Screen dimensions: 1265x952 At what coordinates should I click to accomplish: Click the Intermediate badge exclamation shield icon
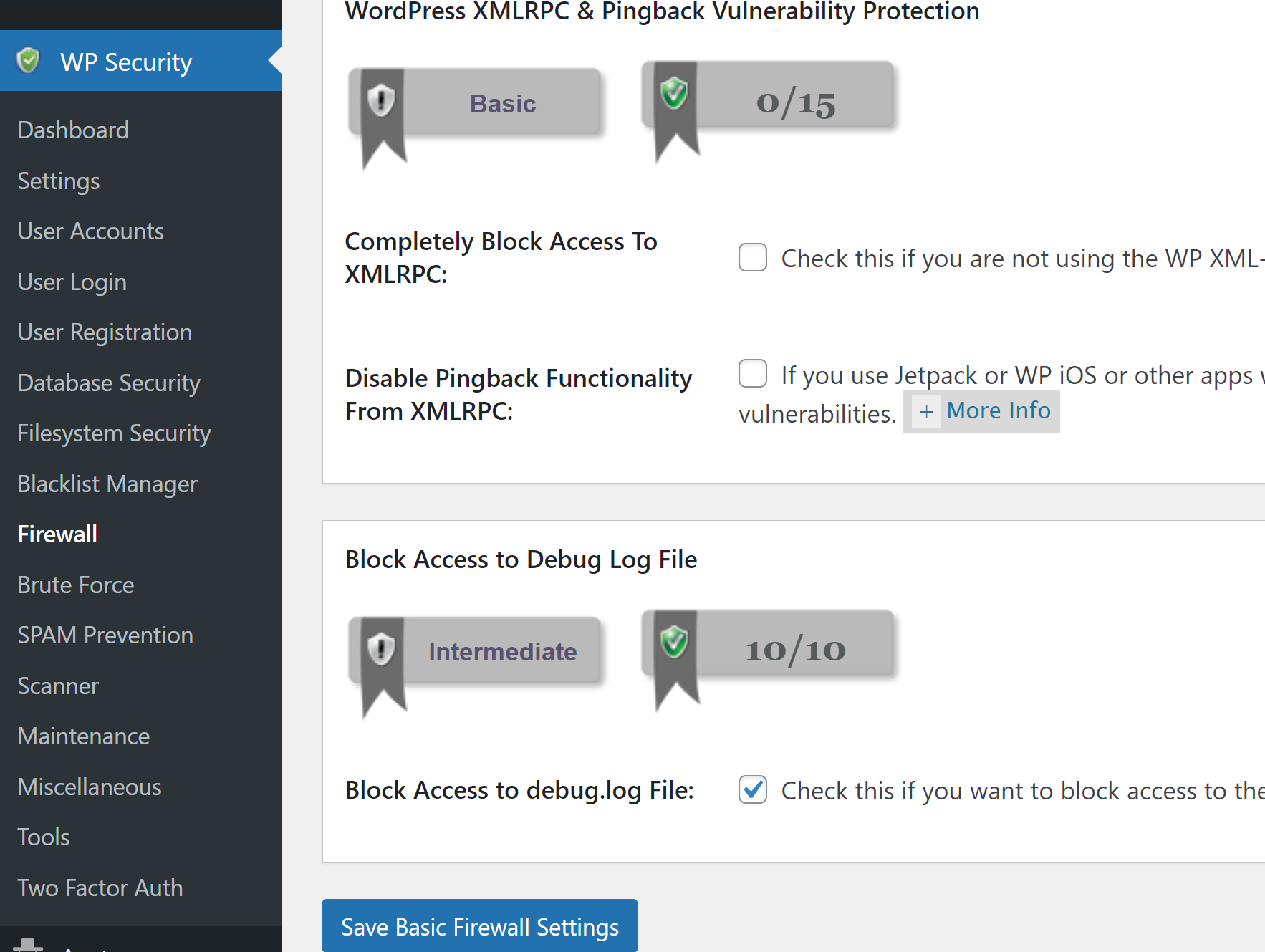pyautogui.click(x=381, y=649)
